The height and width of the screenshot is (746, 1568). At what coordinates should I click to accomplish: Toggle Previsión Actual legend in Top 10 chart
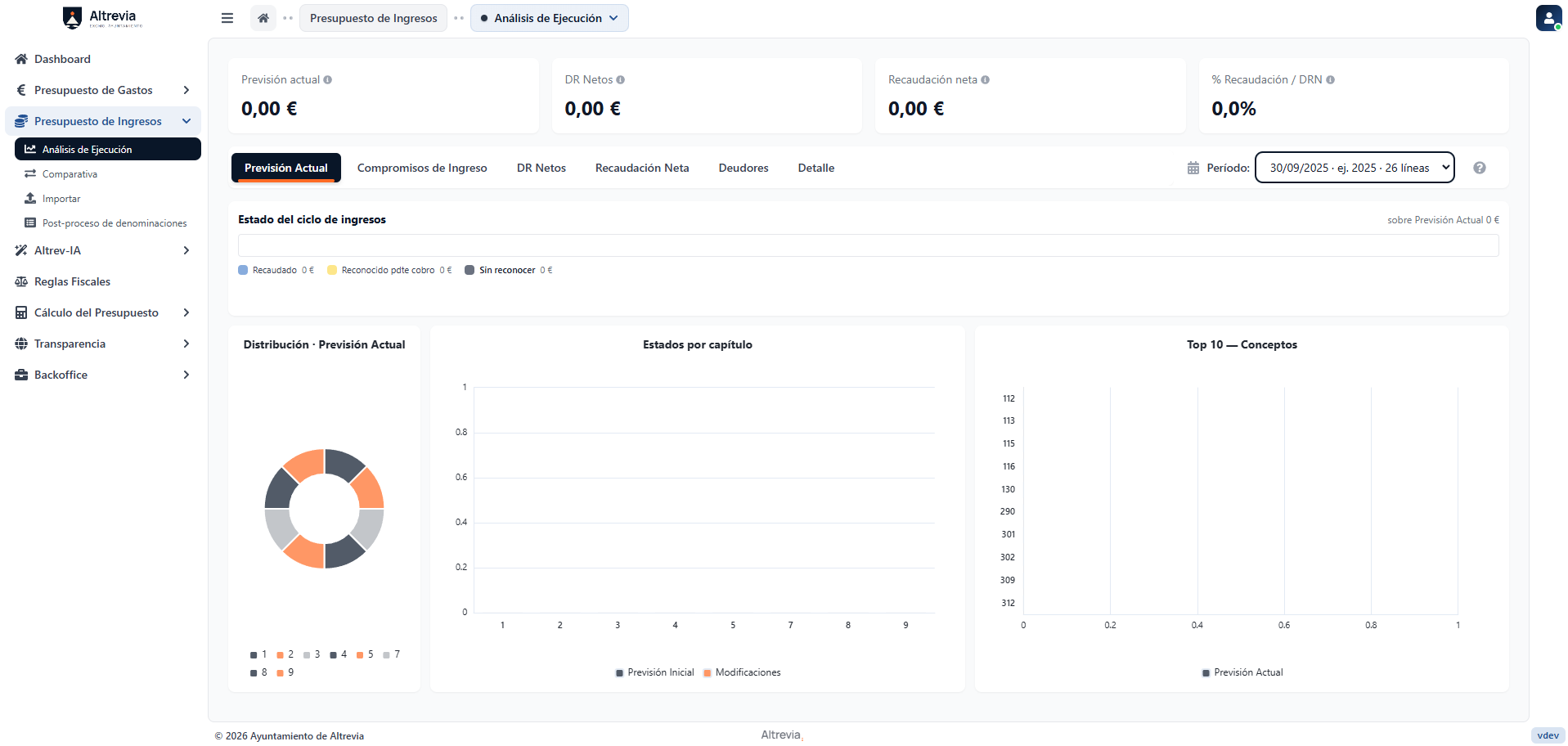[1242, 672]
